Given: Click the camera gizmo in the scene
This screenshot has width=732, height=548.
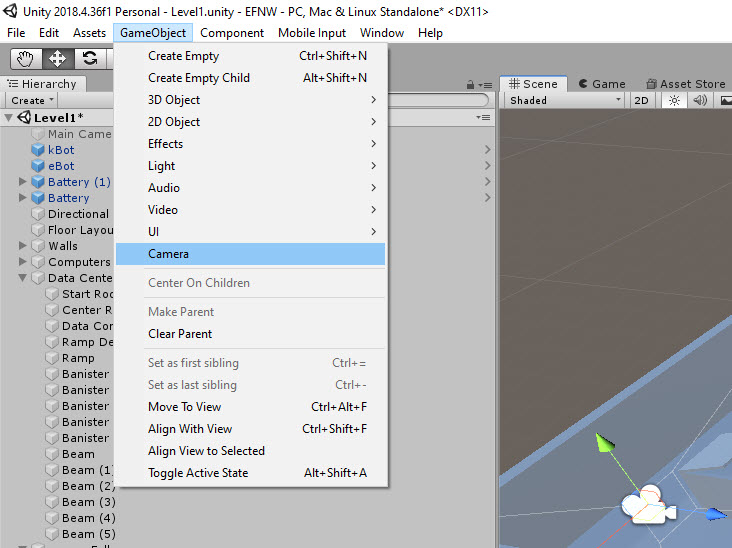Looking at the screenshot, I should click(x=647, y=505).
